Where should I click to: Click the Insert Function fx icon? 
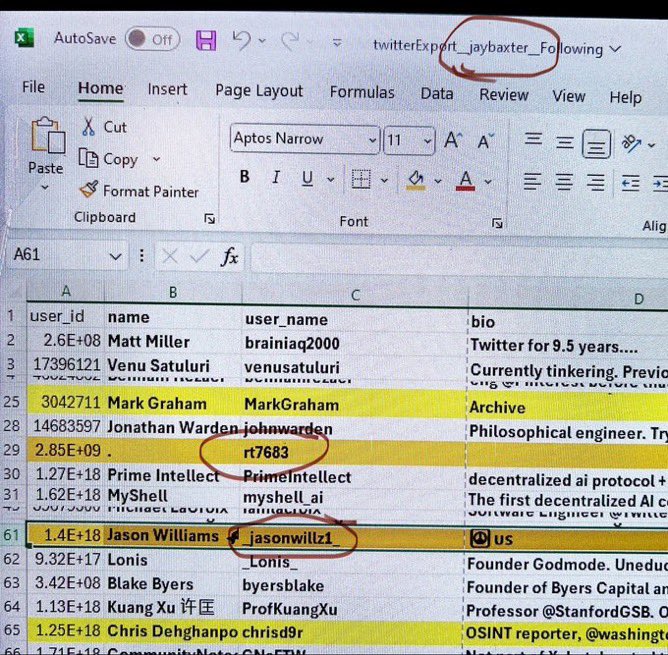229,257
